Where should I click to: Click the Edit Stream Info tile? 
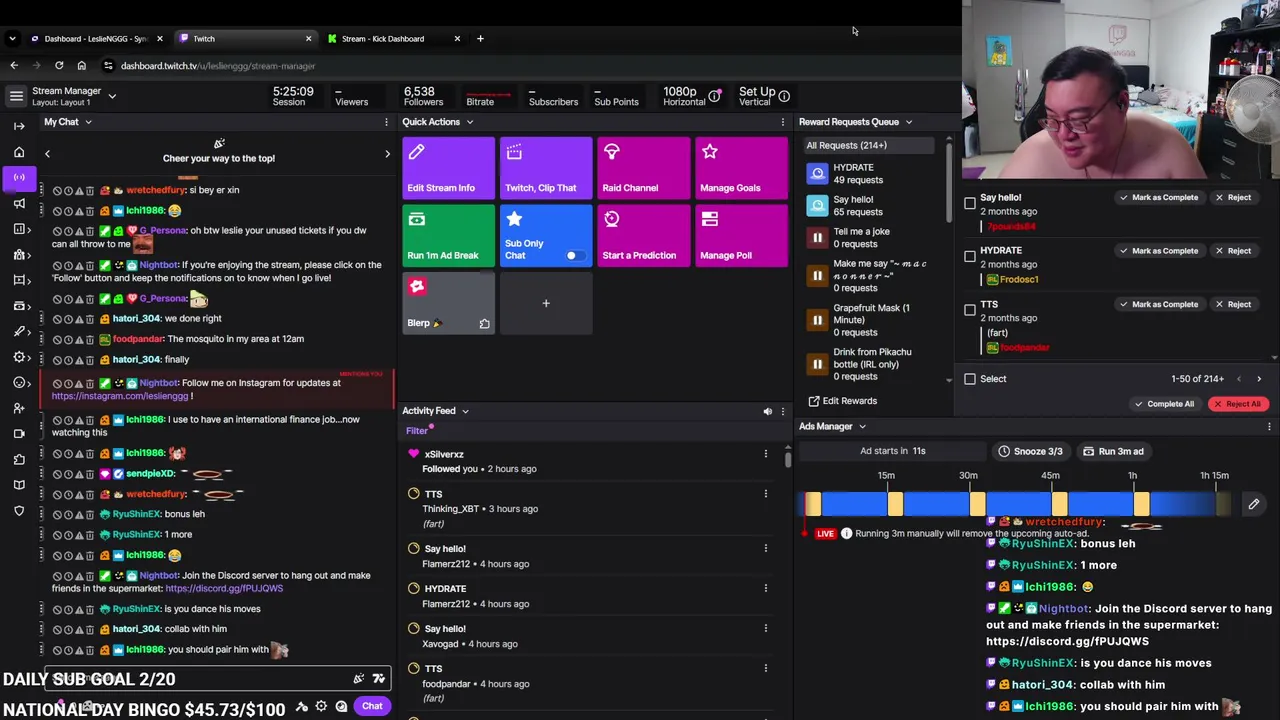pos(448,168)
